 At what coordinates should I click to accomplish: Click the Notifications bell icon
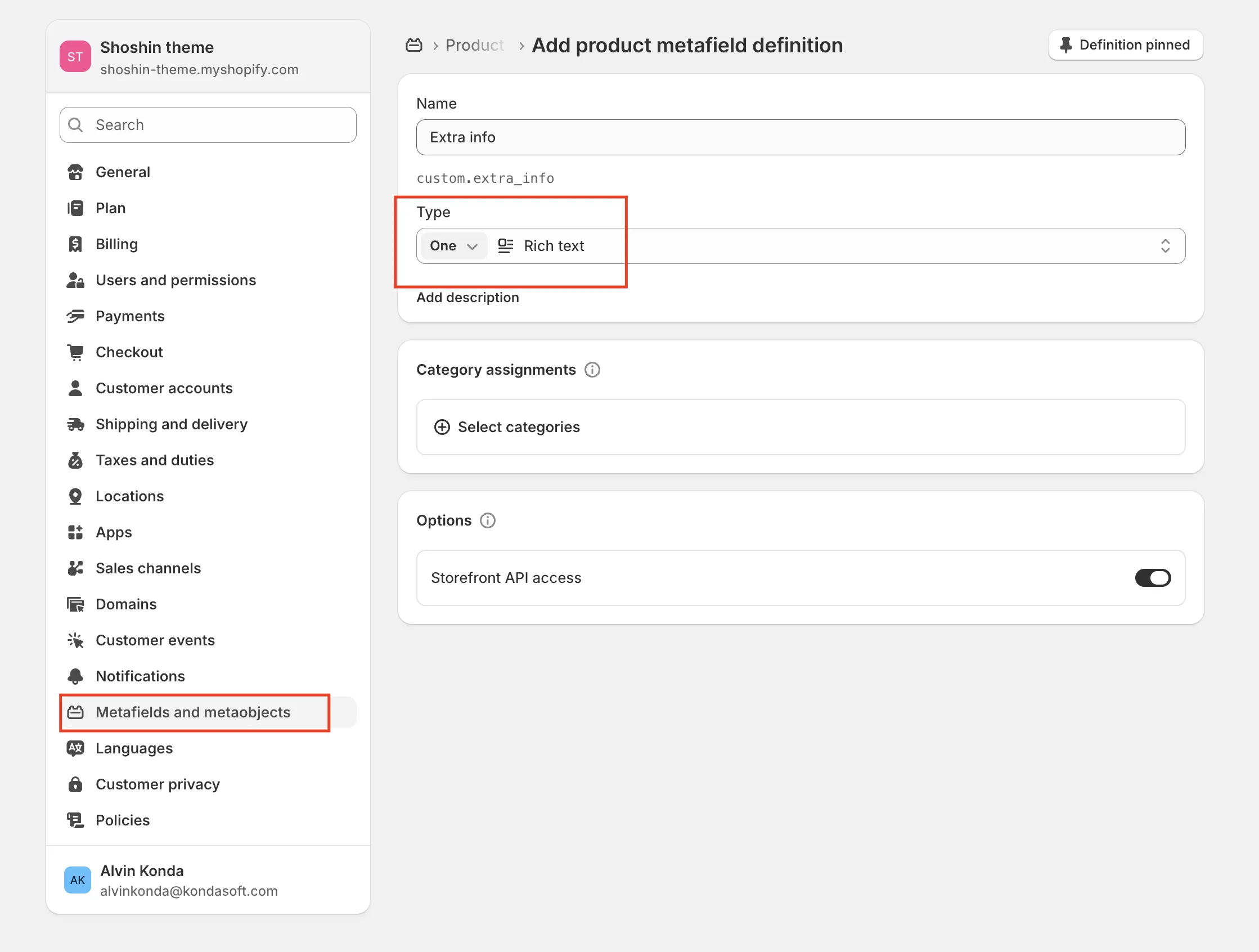[75, 676]
